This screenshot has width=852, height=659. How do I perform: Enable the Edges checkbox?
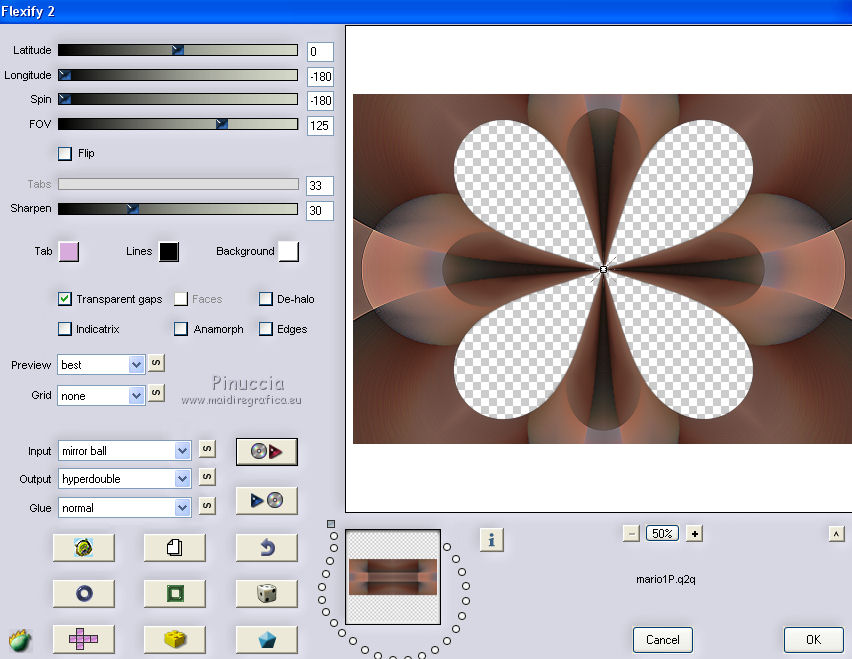pos(266,329)
